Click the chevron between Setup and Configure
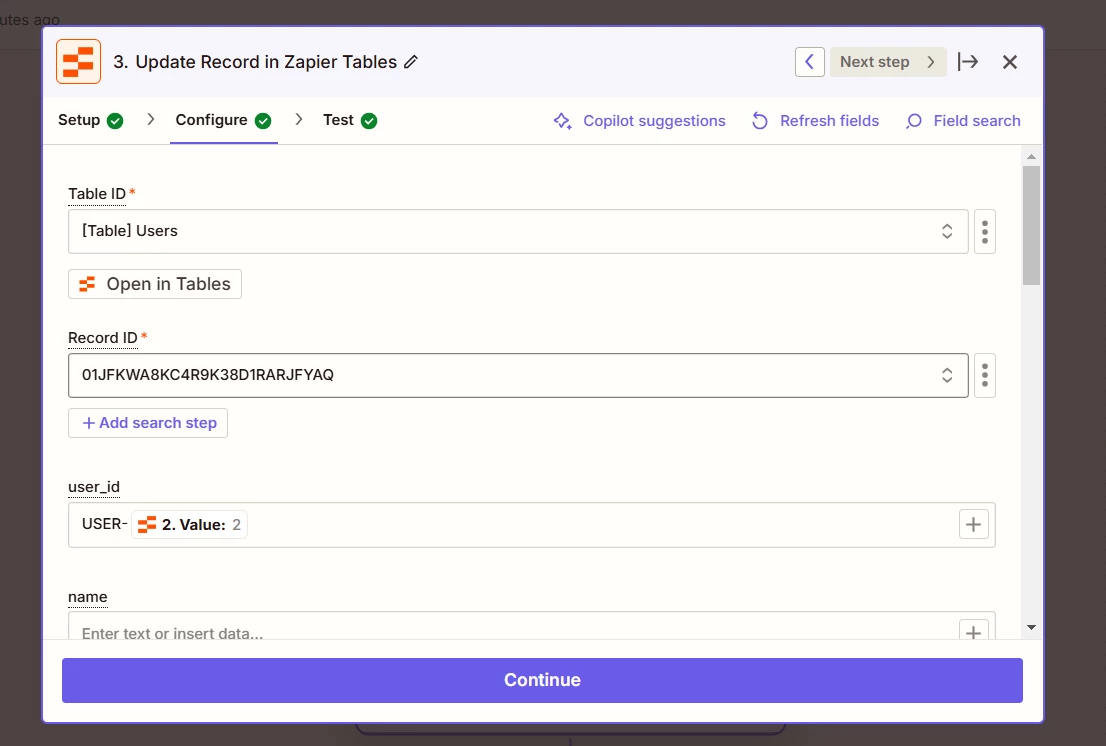1106x746 pixels. click(x=150, y=120)
